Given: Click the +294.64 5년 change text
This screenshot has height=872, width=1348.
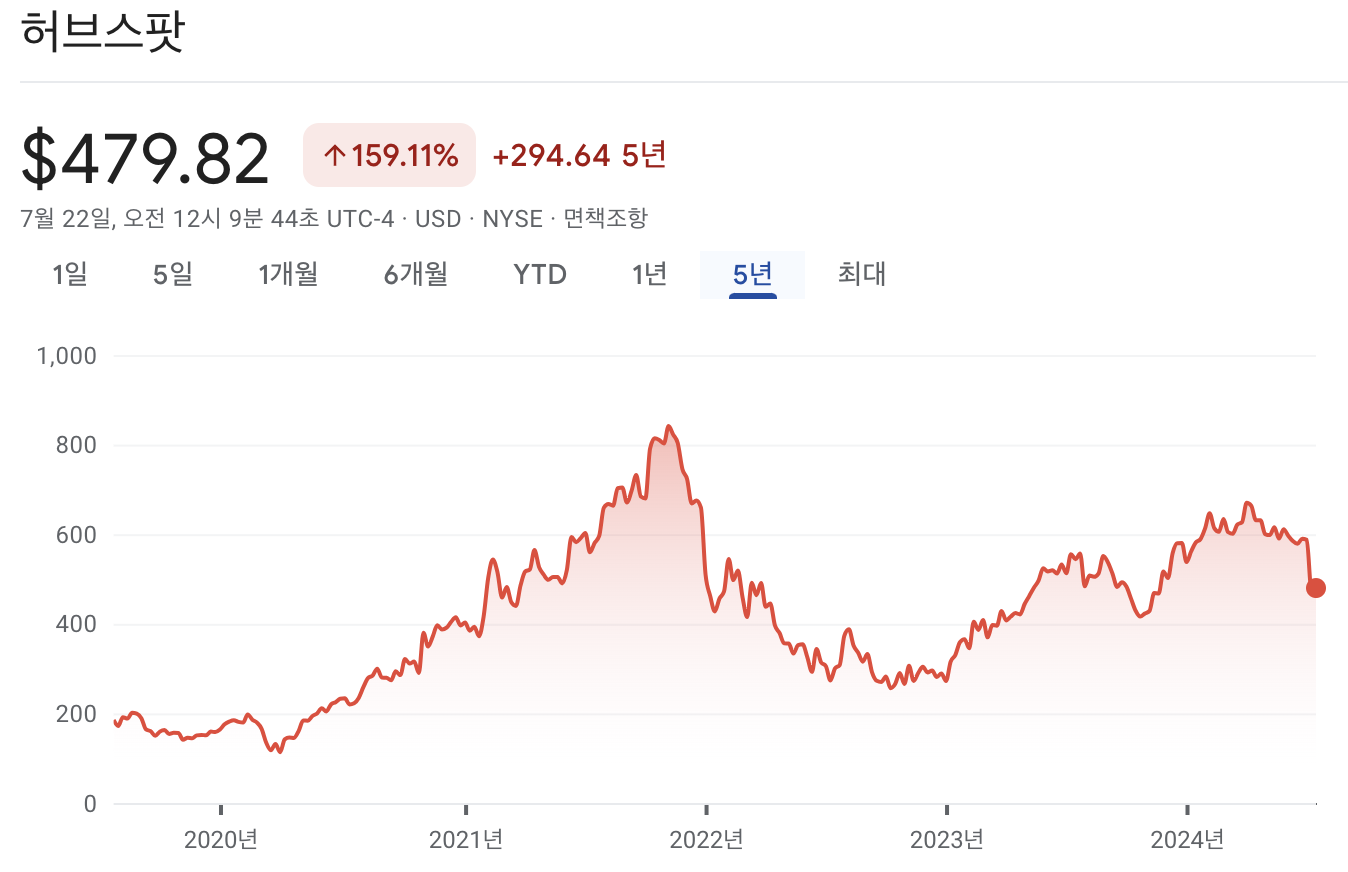Looking at the screenshot, I should pos(578,155).
